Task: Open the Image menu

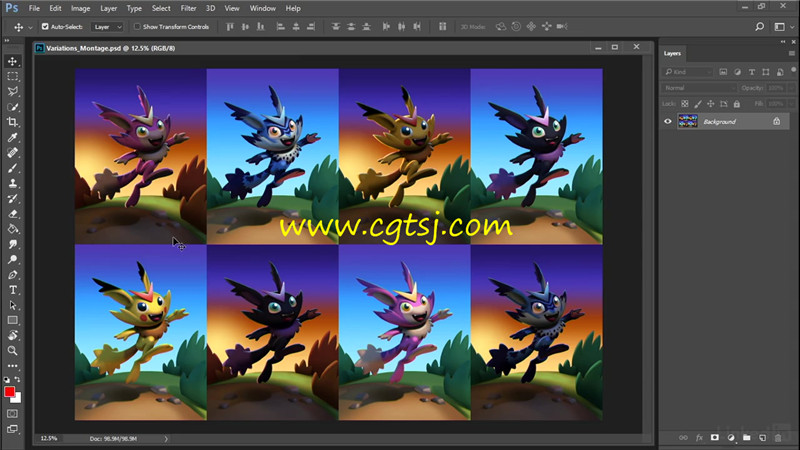Action: pos(80,8)
